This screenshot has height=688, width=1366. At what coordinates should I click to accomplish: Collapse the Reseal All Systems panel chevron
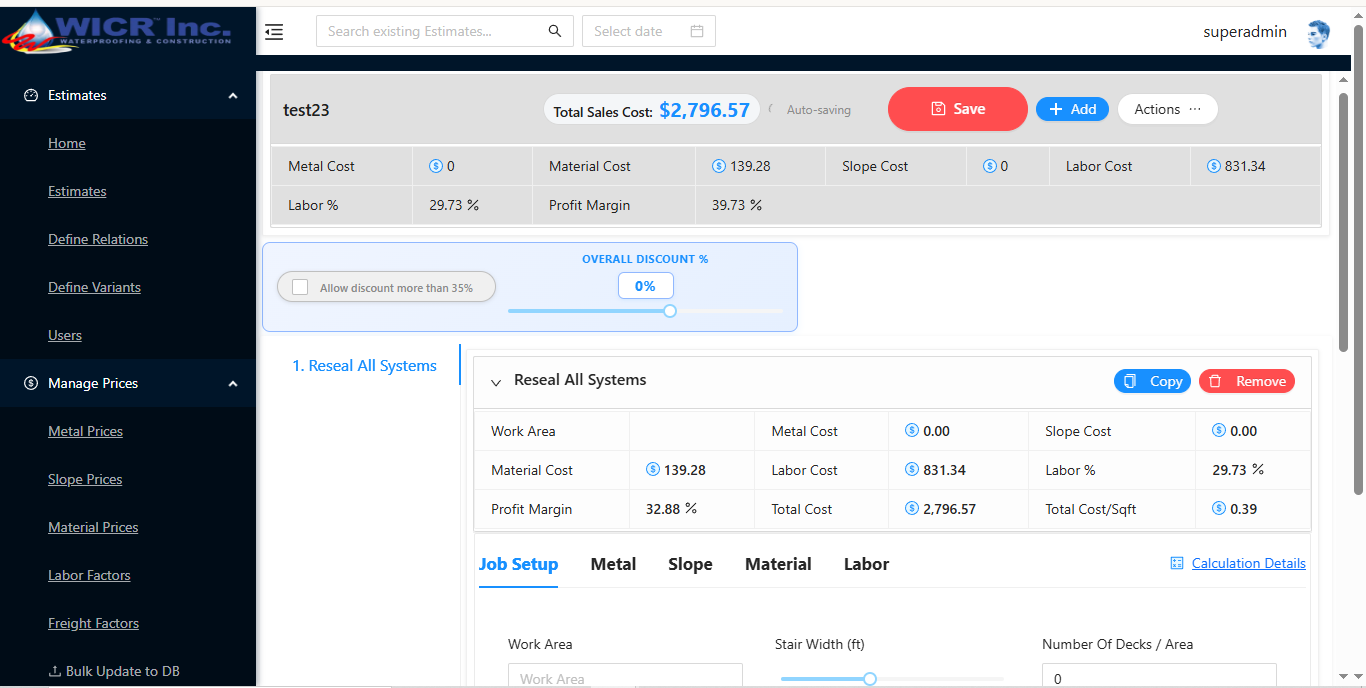tap(496, 382)
